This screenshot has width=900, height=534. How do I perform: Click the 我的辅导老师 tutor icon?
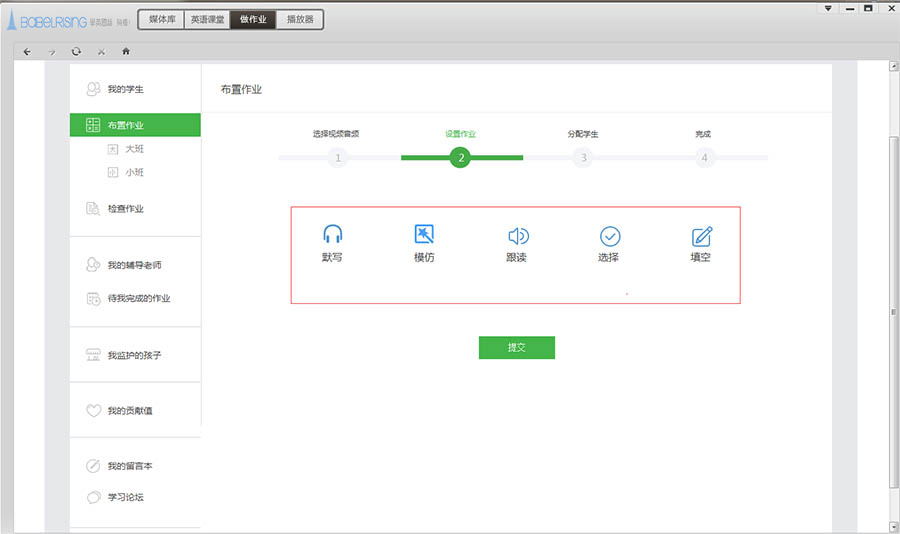pos(93,265)
